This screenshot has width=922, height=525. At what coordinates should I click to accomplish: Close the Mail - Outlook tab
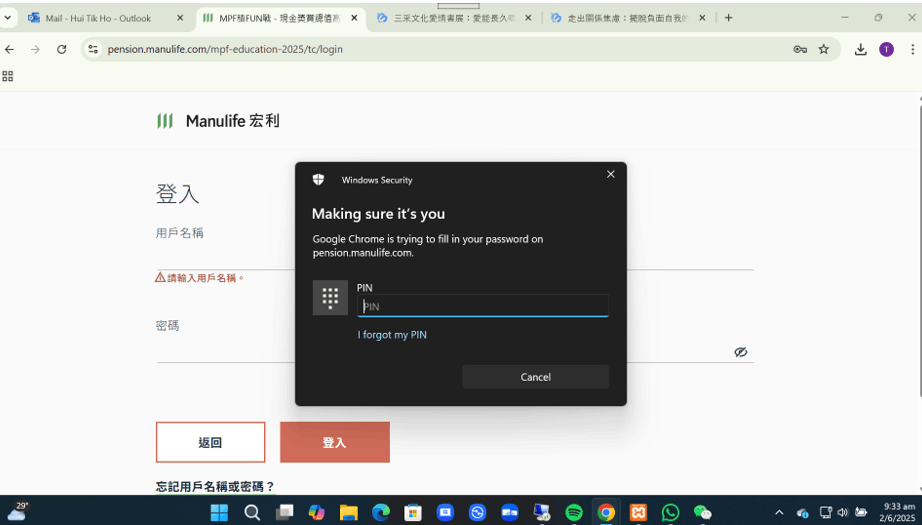coord(180,18)
